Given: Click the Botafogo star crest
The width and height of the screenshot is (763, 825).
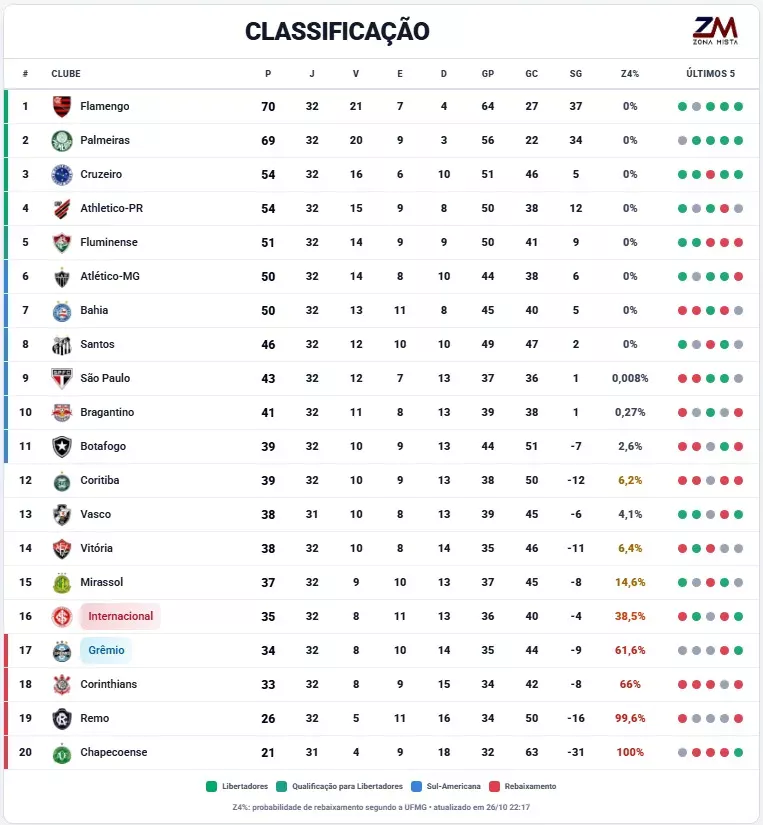Looking at the screenshot, I should coord(62,446).
